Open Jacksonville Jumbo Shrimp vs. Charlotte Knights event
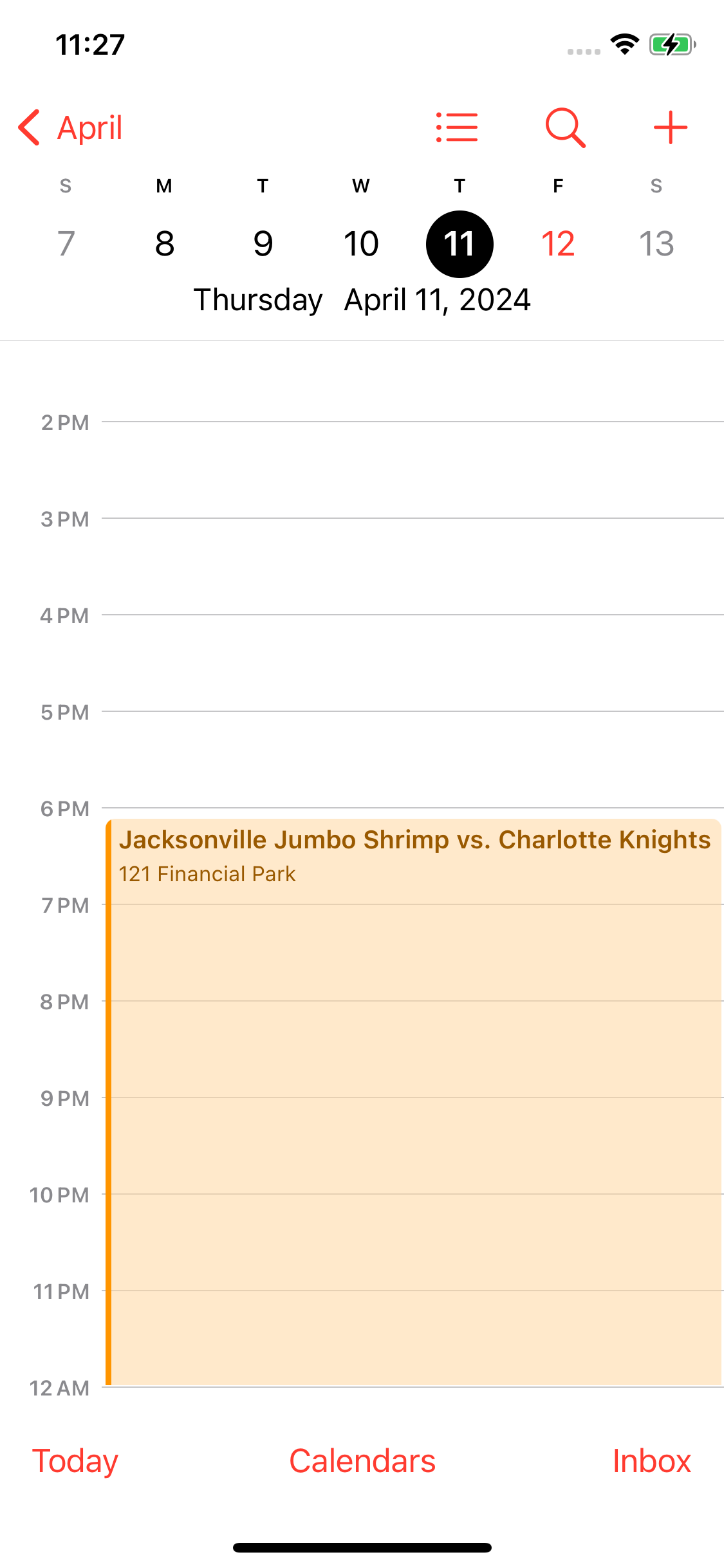The height and width of the screenshot is (1568, 724). 414,1102
